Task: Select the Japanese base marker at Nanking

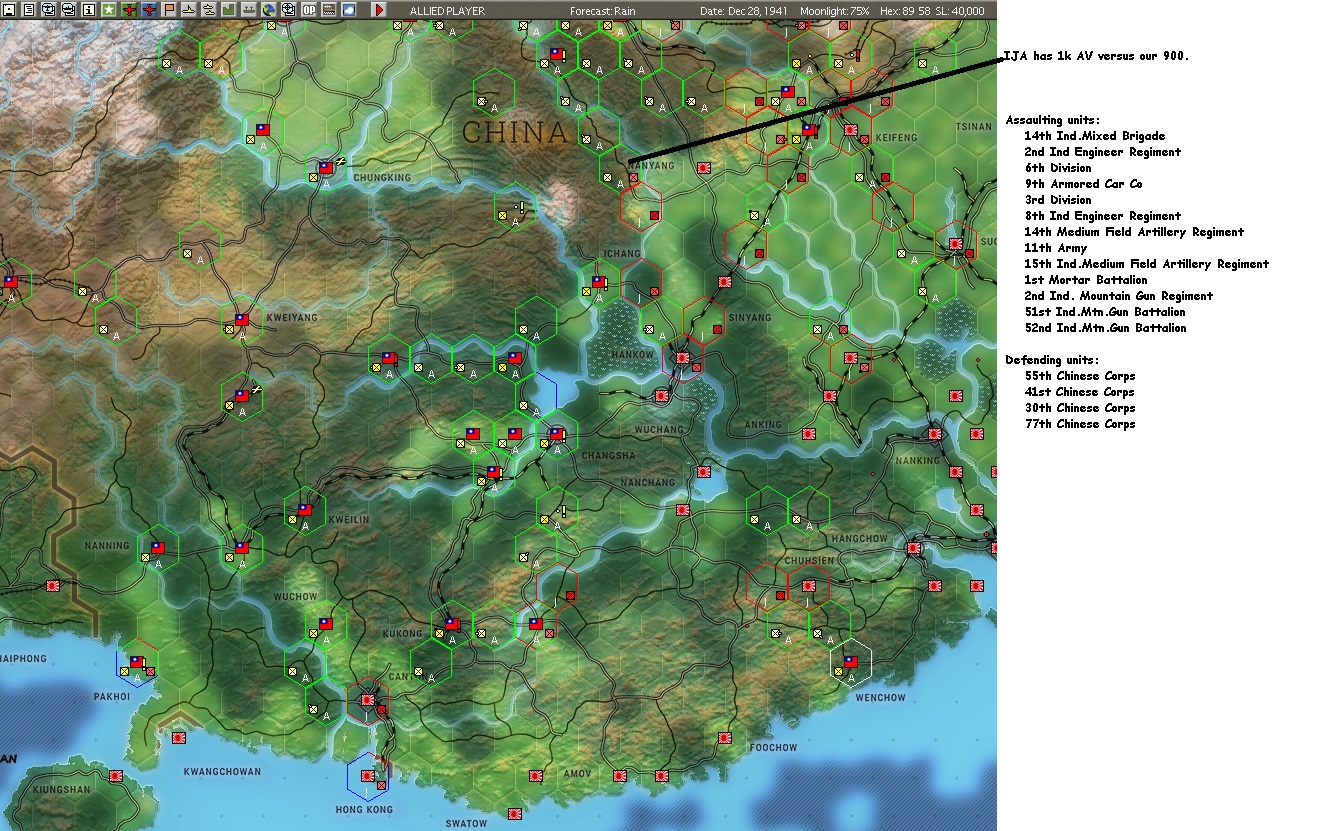Action: (934, 434)
